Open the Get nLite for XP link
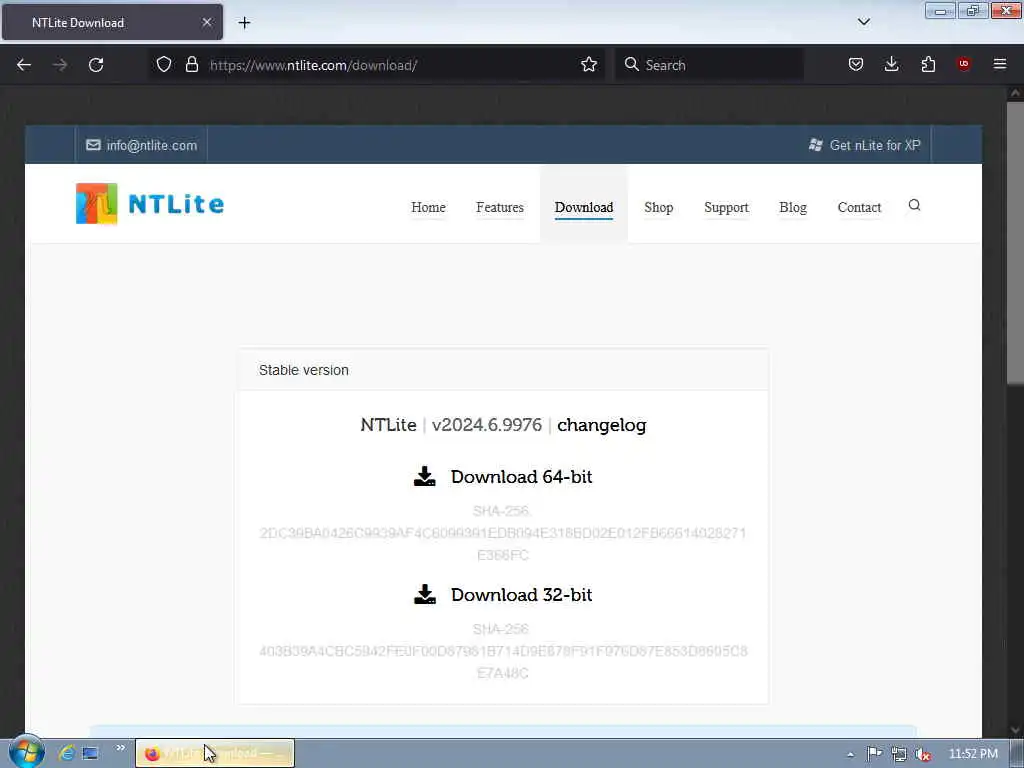Viewport: 1024px width, 768px height. point(875,145)
